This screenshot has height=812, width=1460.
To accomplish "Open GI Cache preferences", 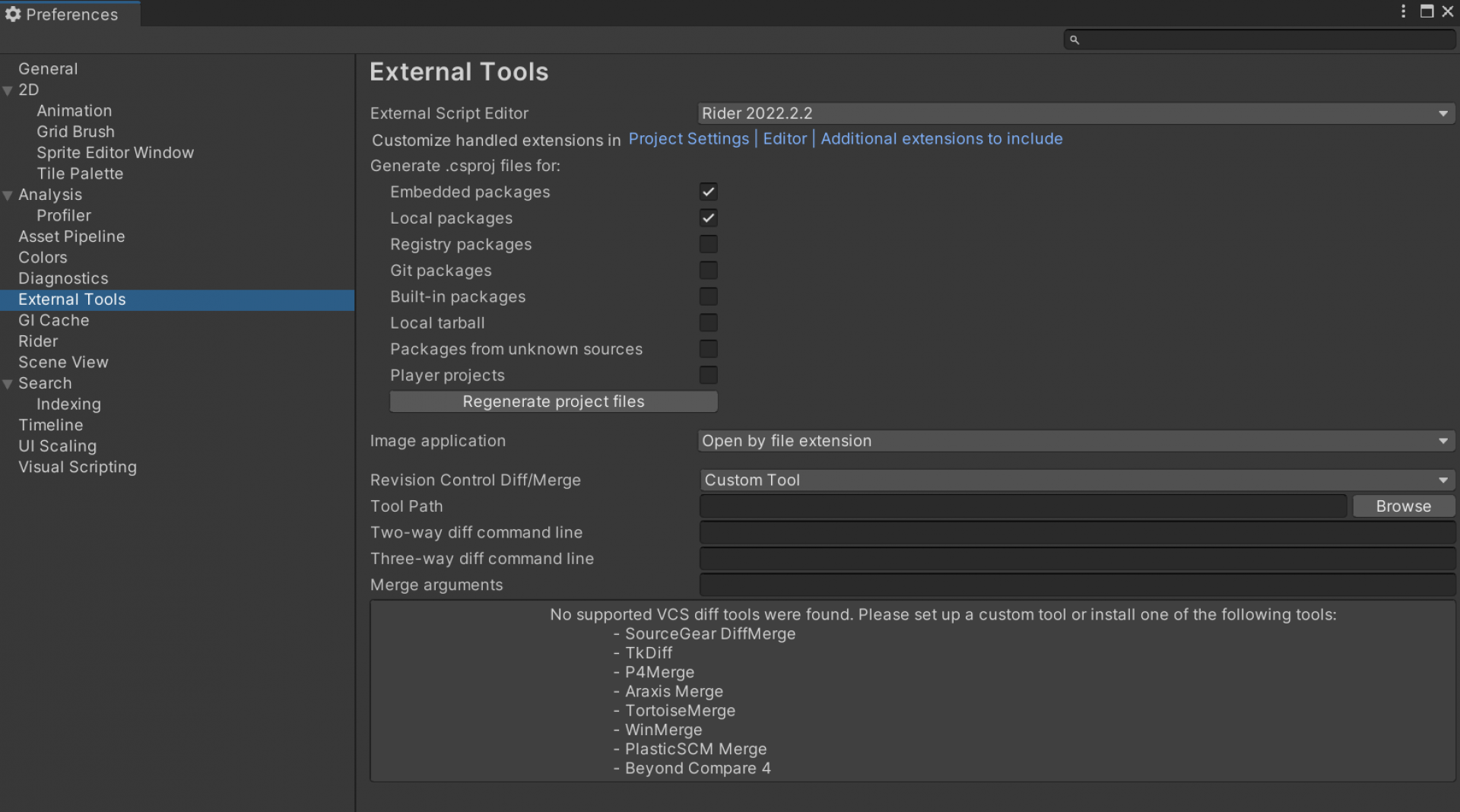I will pos(53,320).
